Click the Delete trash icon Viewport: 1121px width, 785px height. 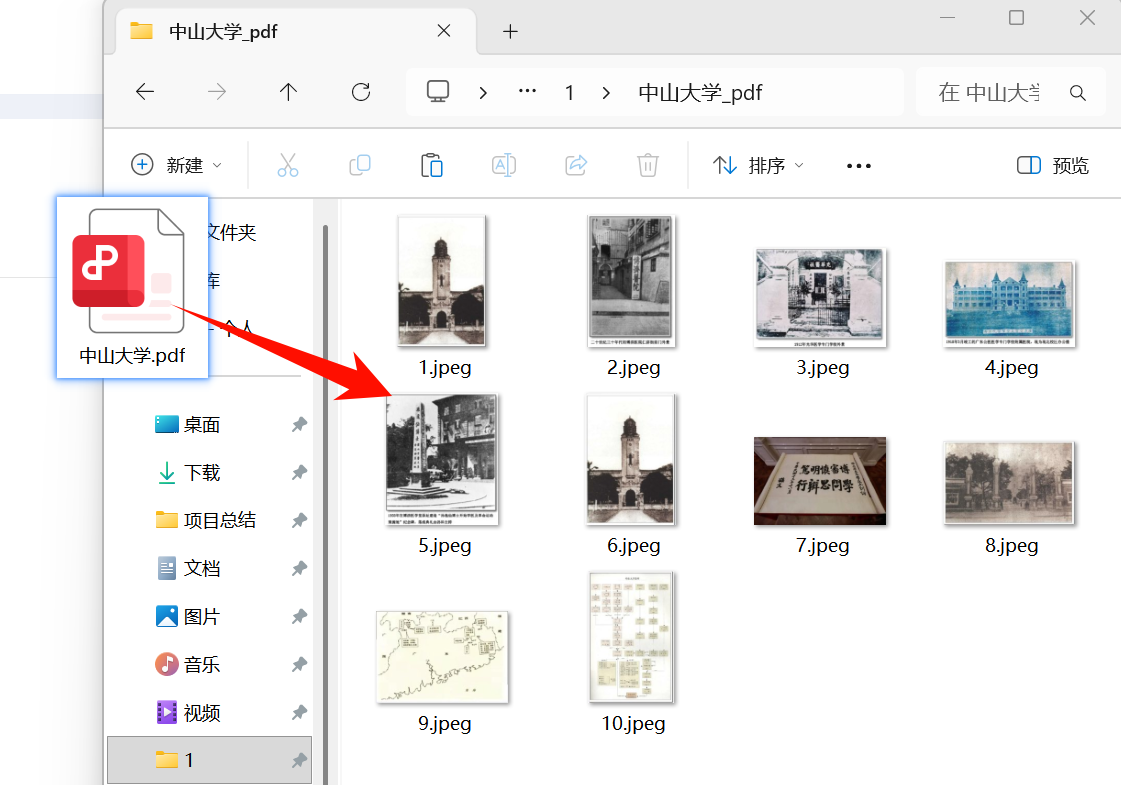[648, 165]
